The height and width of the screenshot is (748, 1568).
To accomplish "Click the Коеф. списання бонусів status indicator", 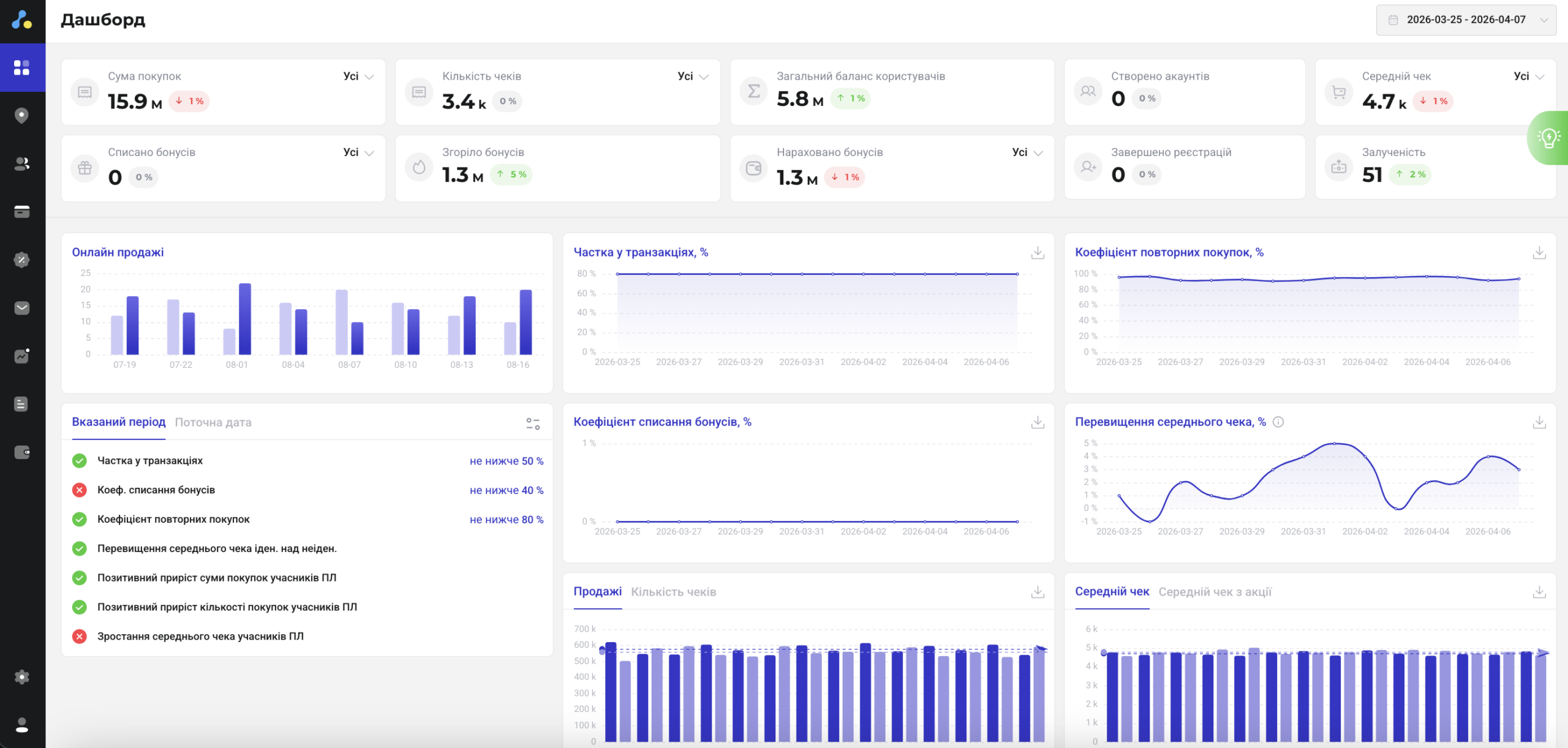I will (80, 490).
